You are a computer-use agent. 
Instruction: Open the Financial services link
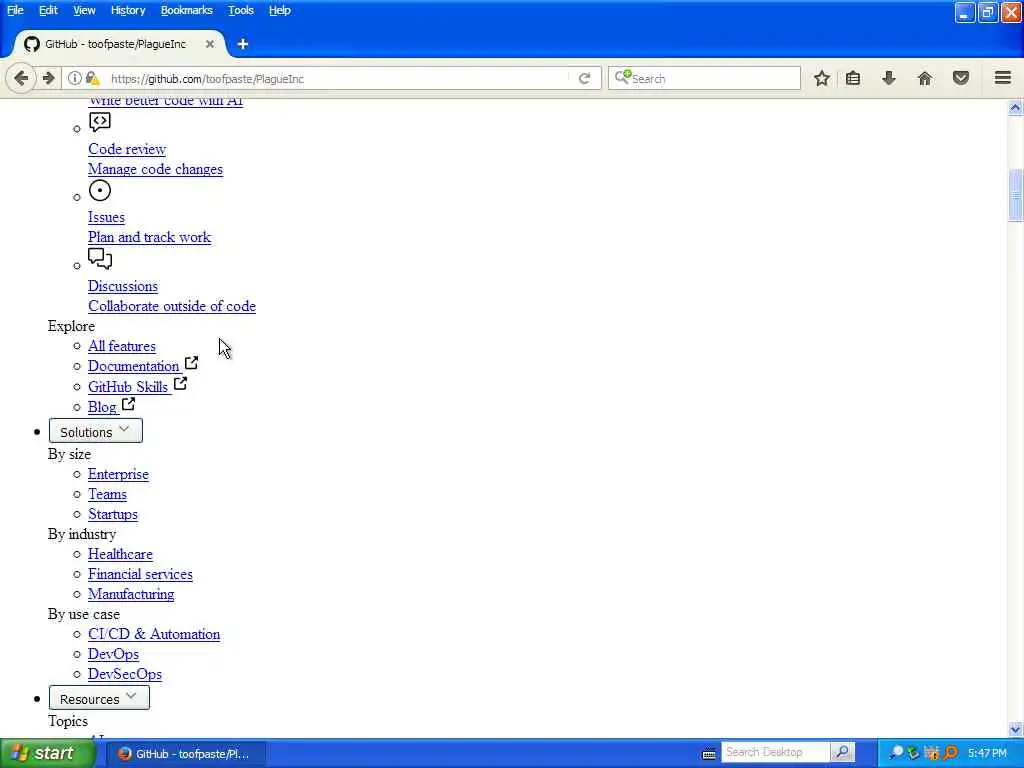(140, 574)
